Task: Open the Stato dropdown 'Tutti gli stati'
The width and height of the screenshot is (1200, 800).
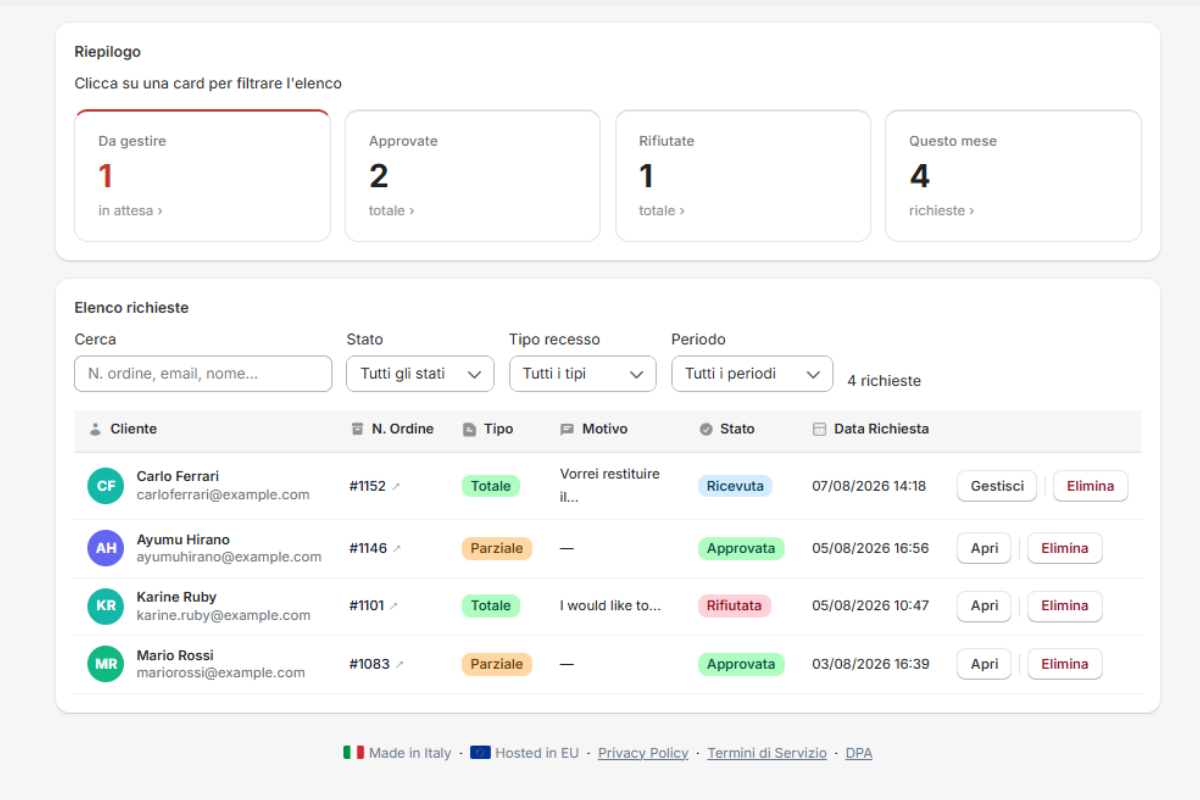Action: point(420,374)
